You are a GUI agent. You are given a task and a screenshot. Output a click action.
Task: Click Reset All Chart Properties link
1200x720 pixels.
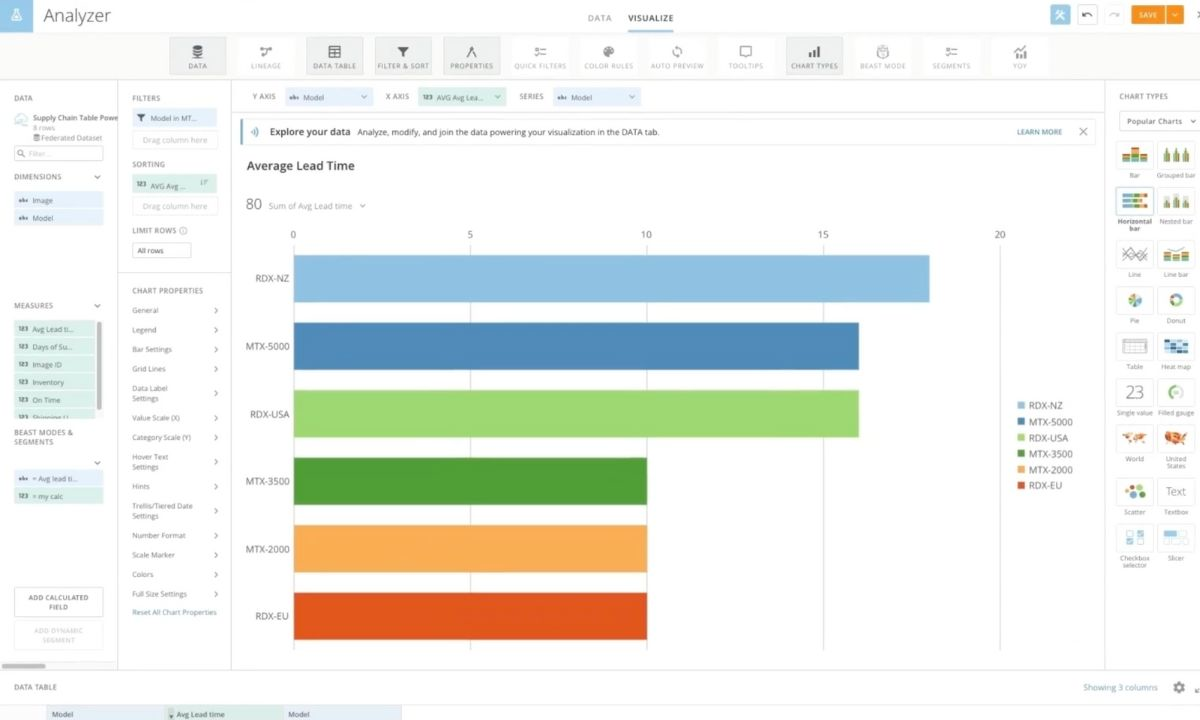coord(174,612)
